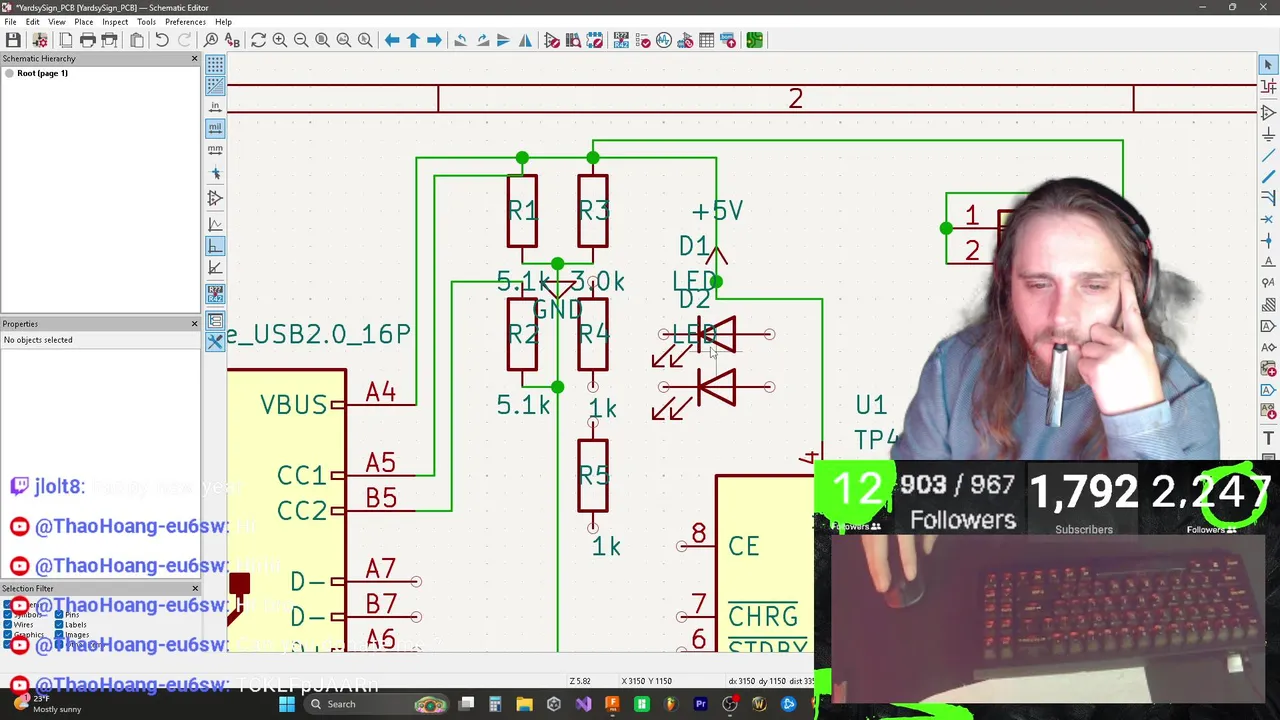Open the Find tool in the toolbar
1280x720 pixels.
pyautogui.click(x=211, y=40)
